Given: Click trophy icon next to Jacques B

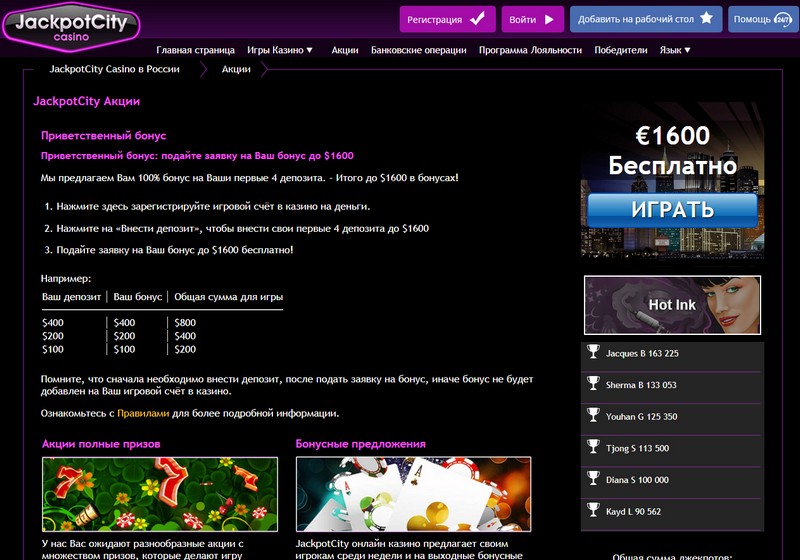Looking at the screenshot, I should (x=593, y=351).
